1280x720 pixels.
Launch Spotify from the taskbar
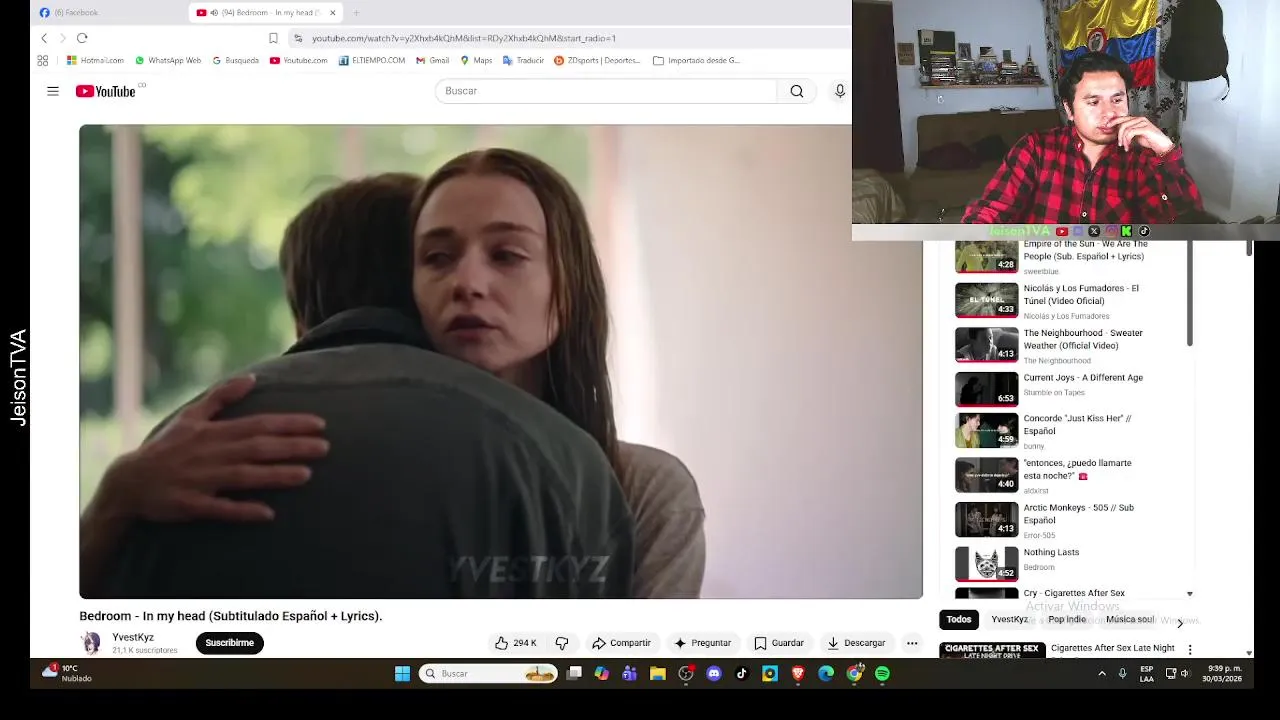pyautogui.click(x=882, y=674)
